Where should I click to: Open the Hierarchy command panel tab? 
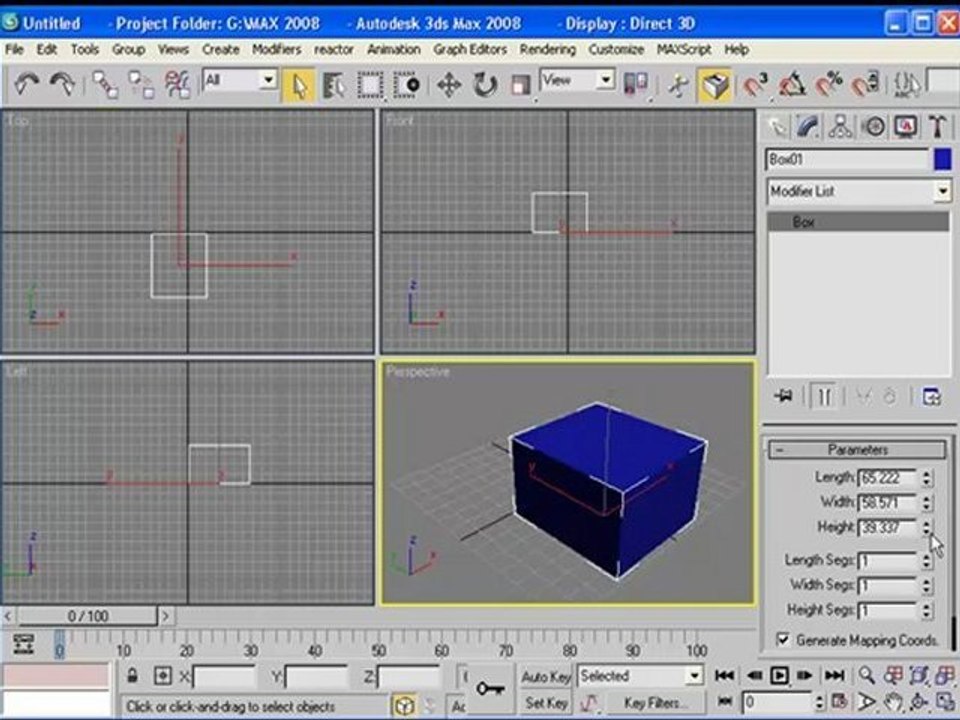pyautogui.click(x=841, y=127)
